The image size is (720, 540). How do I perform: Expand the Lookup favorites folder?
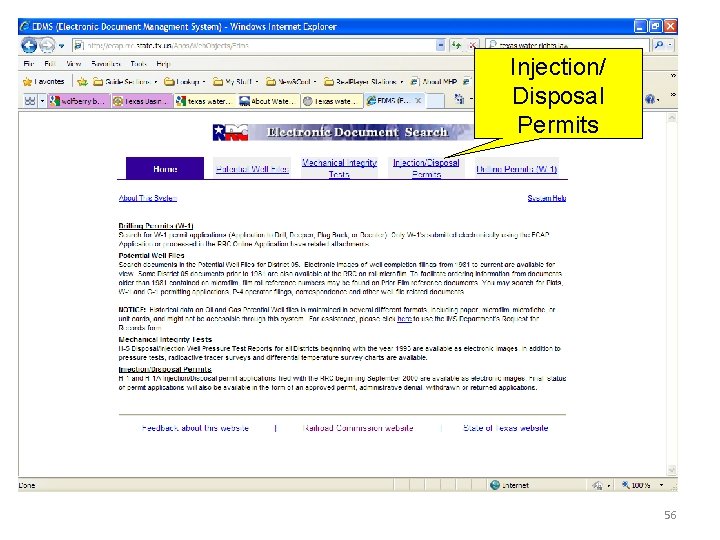(x=185, y=81)
